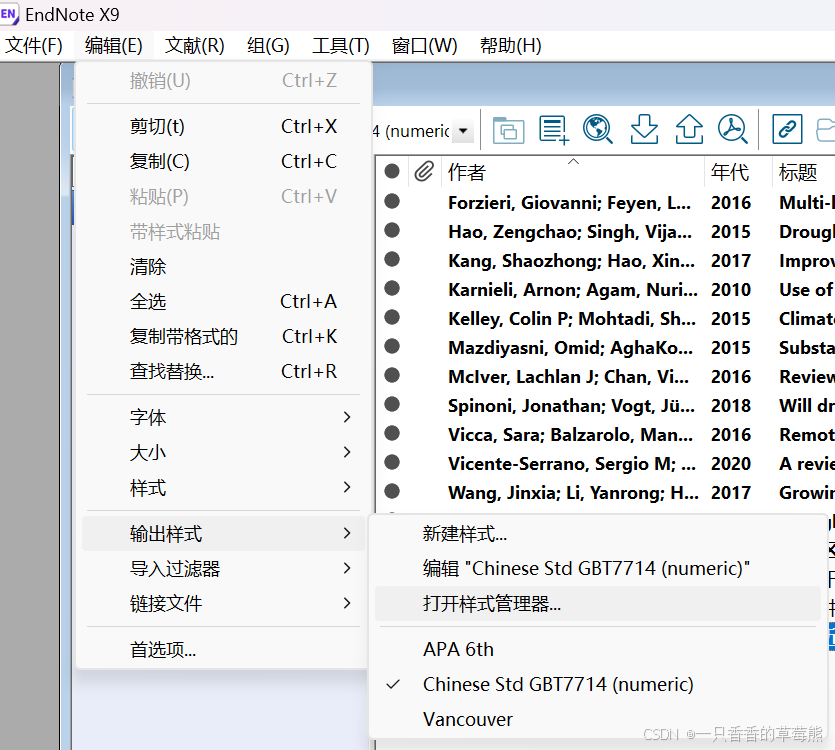This screenshot has width=835, height=750.
Task: Click the EndNote app icon in title bar
Action: tap(9, 14)
